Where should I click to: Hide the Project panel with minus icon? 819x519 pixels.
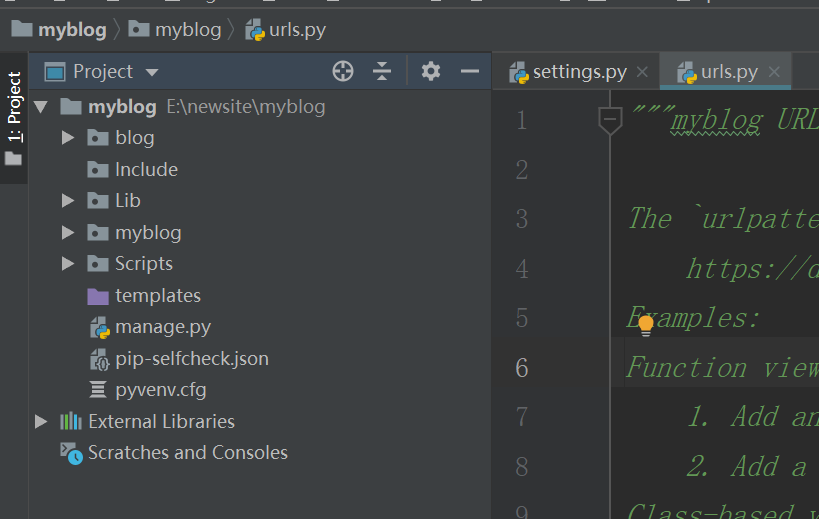coord(470,71)
